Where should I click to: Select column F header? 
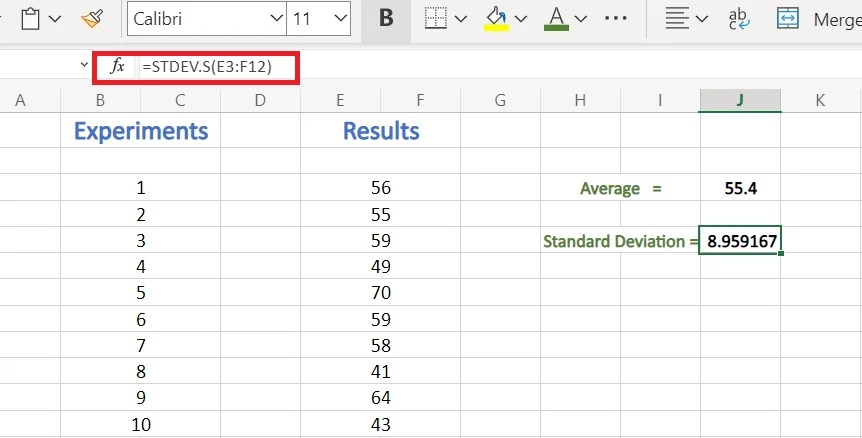click(421, 100)
